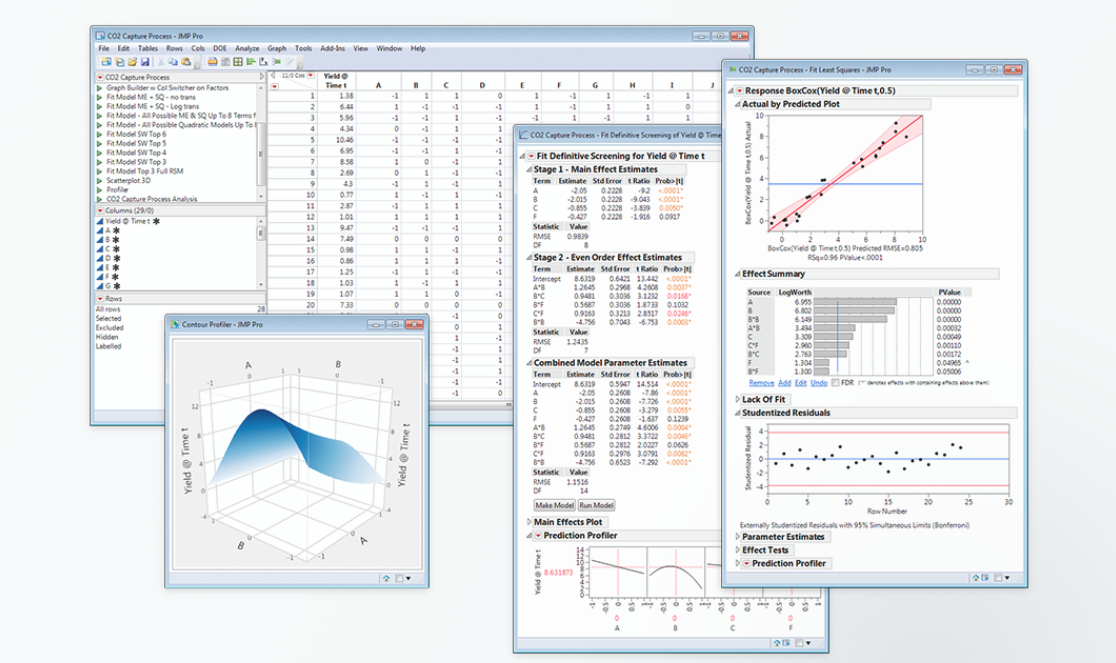Screen dimensions: 1116x663
Task: Expand the Main Effects Plot section
Action: 529,521
